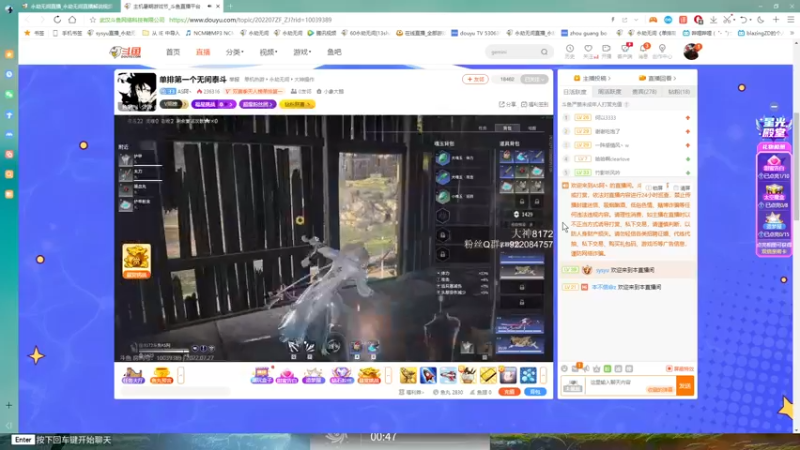
Task: Open the new tab plus button in the tab bar
Action: point(230,6)
